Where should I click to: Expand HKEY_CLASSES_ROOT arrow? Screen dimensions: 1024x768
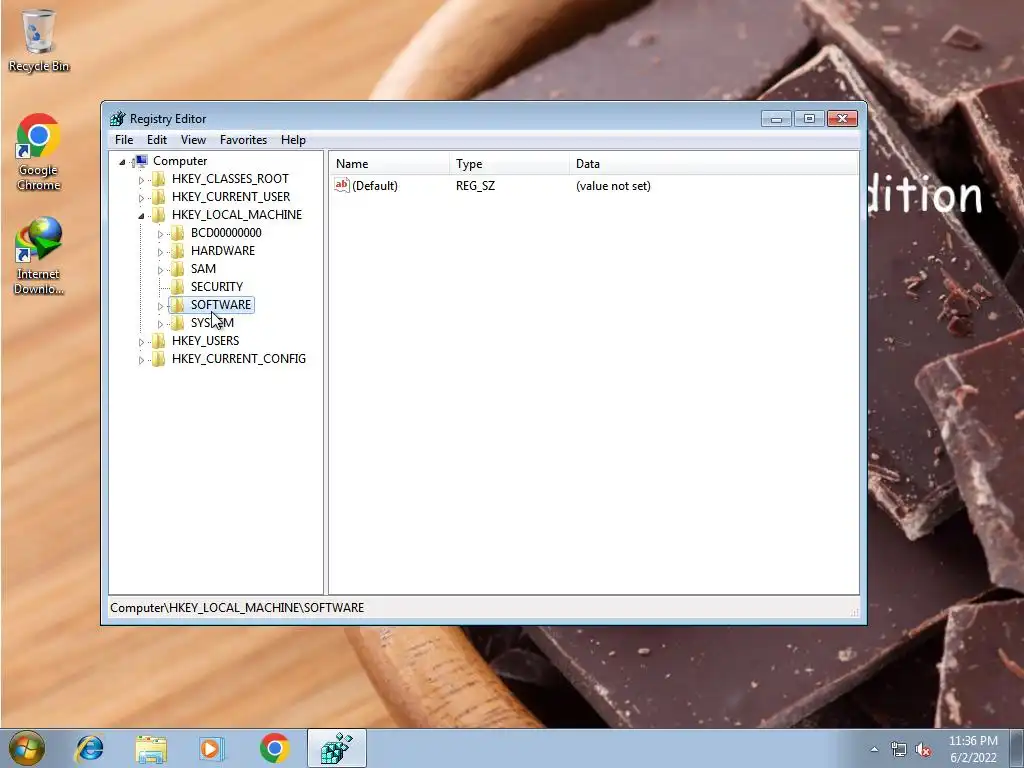(x=141, y=180)
